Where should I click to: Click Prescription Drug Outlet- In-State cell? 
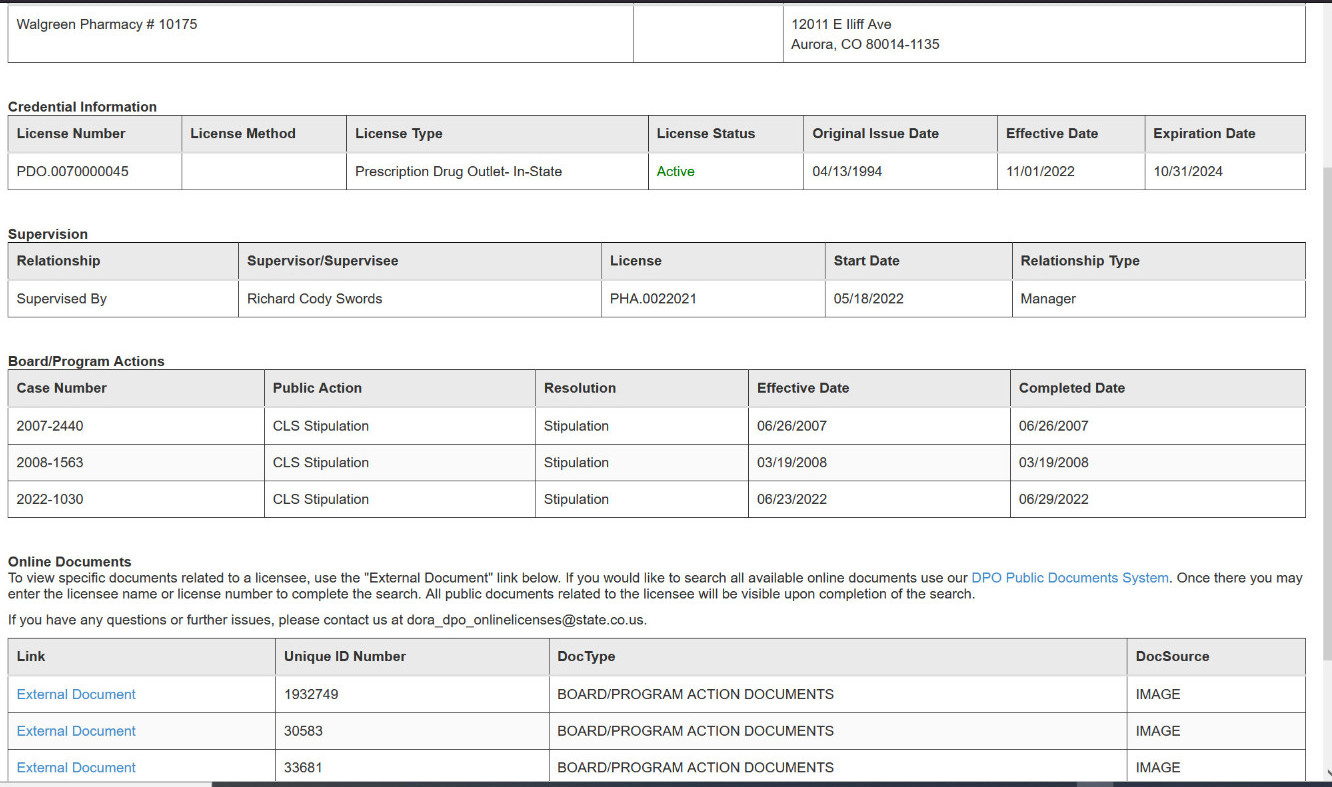tap(497, 171)
